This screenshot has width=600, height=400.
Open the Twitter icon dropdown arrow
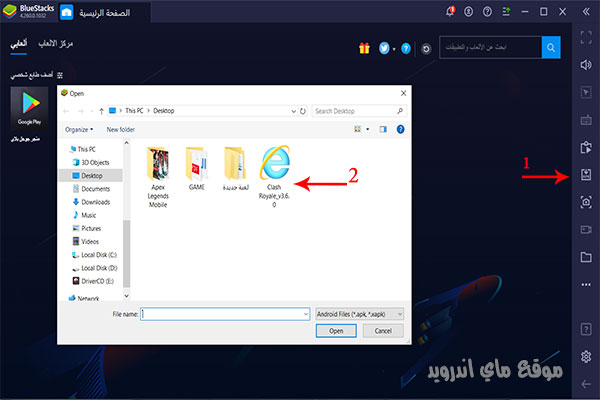(x=394, y=49)
